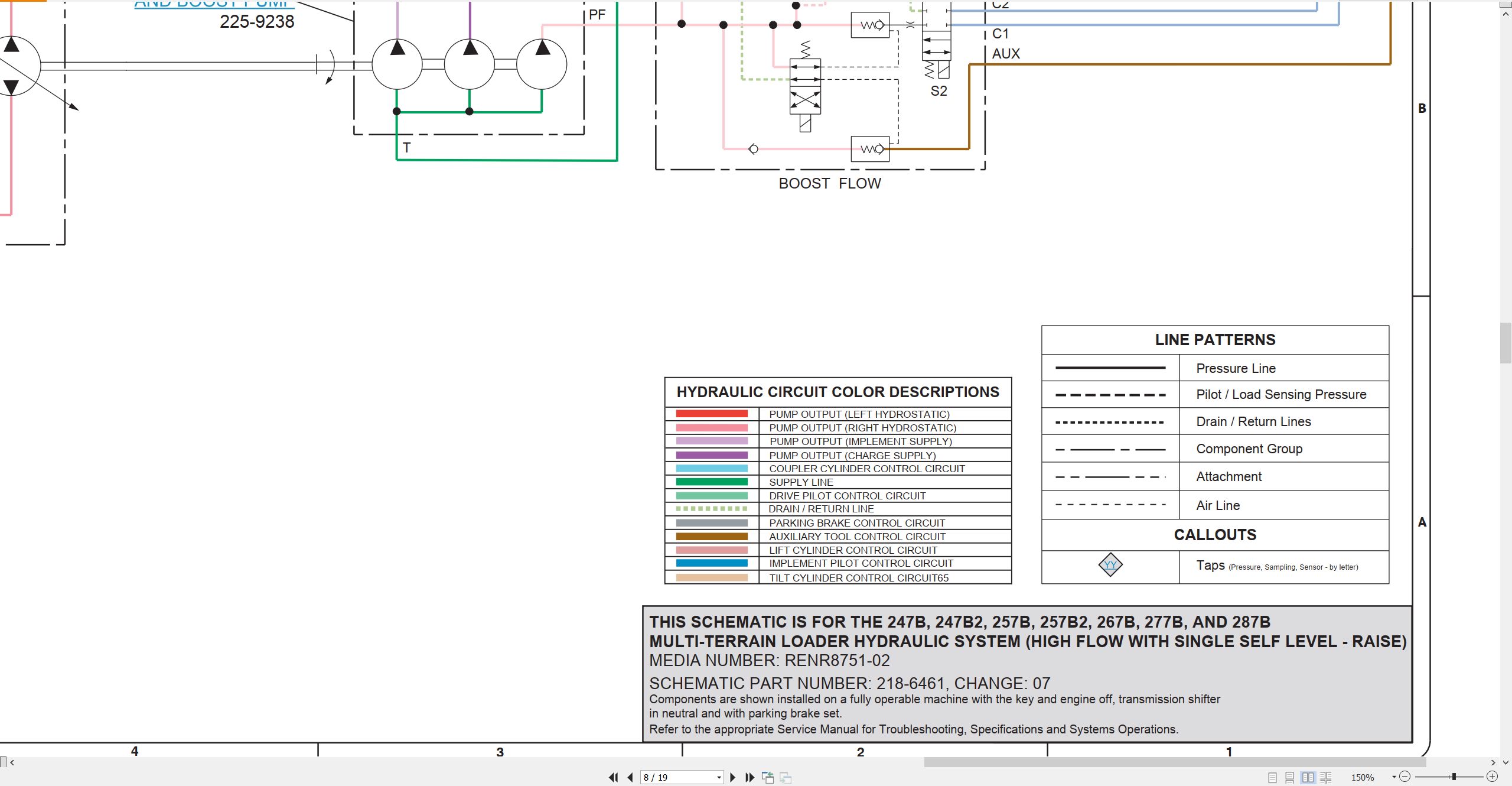The height and width of the screenshot is (786, 1512).
Task: Click the zoom level slider handle
Action: point(1454,777)
